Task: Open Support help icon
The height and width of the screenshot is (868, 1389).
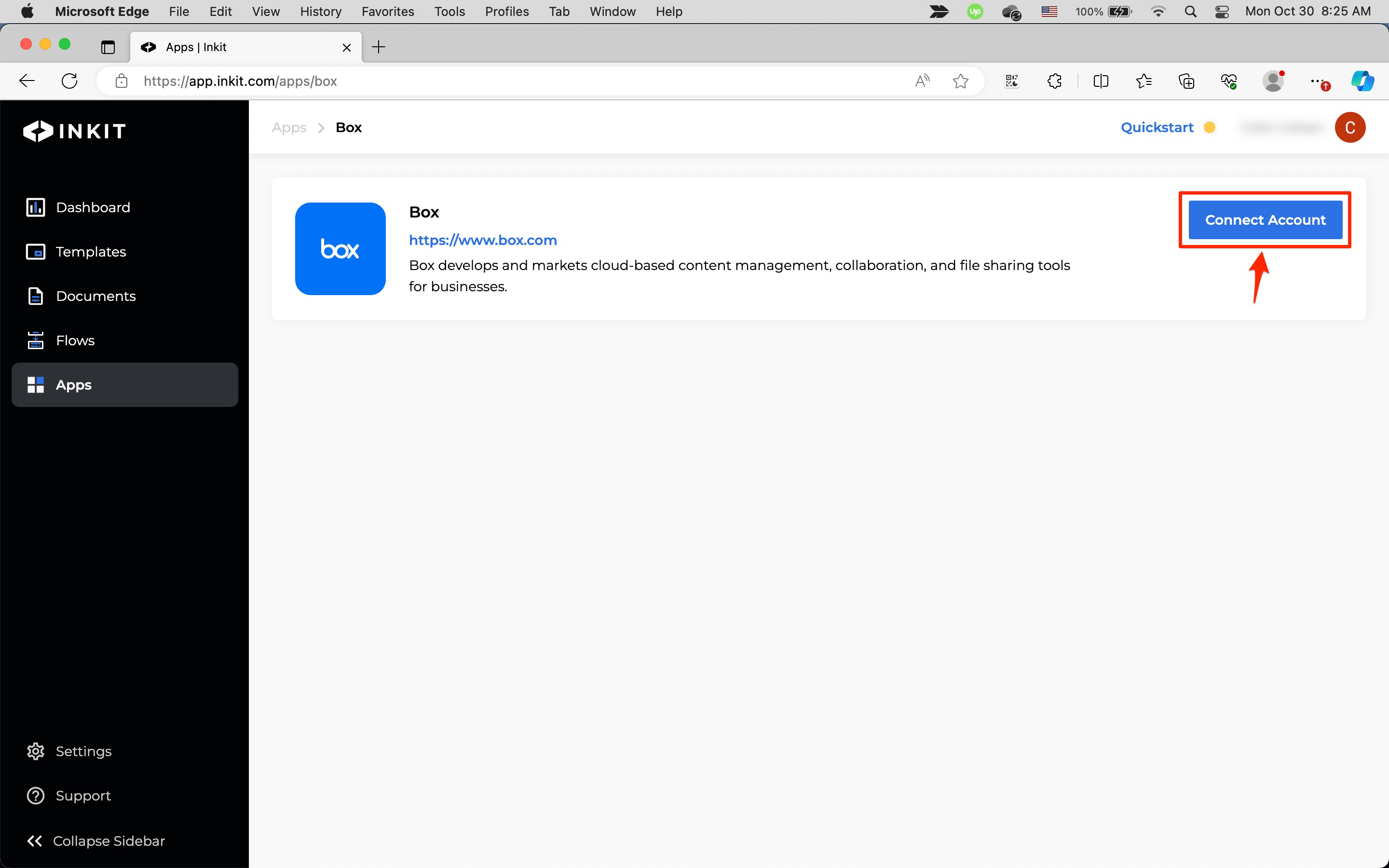Action: (x=36, y=796)
